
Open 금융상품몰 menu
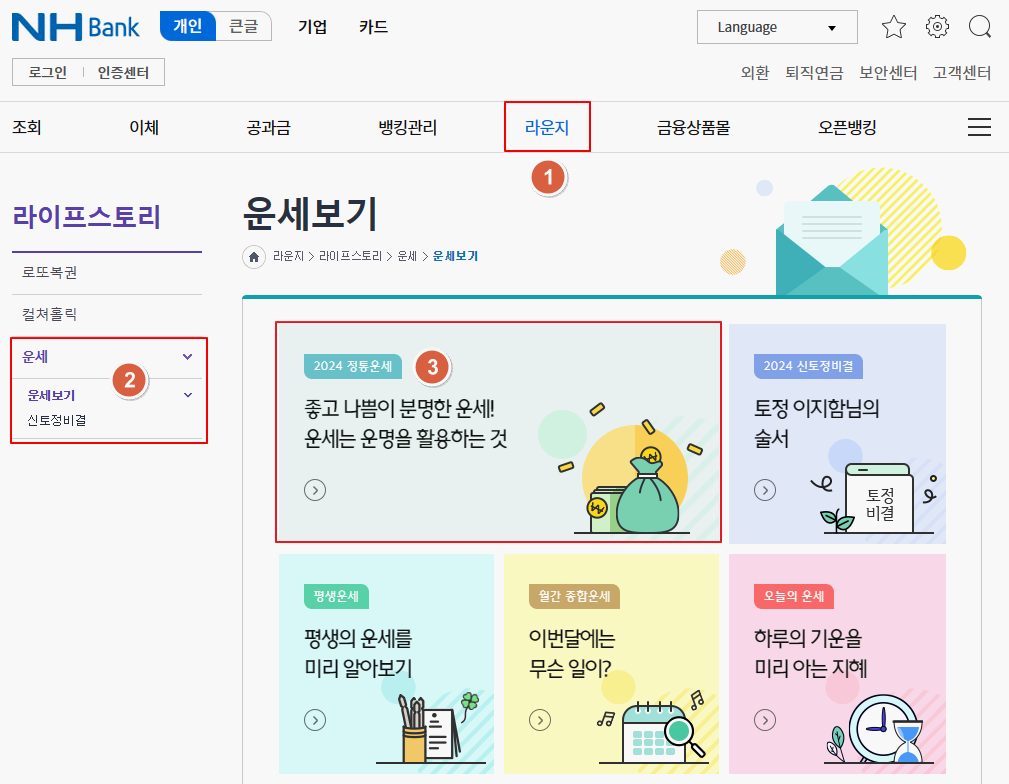point(693,127)
